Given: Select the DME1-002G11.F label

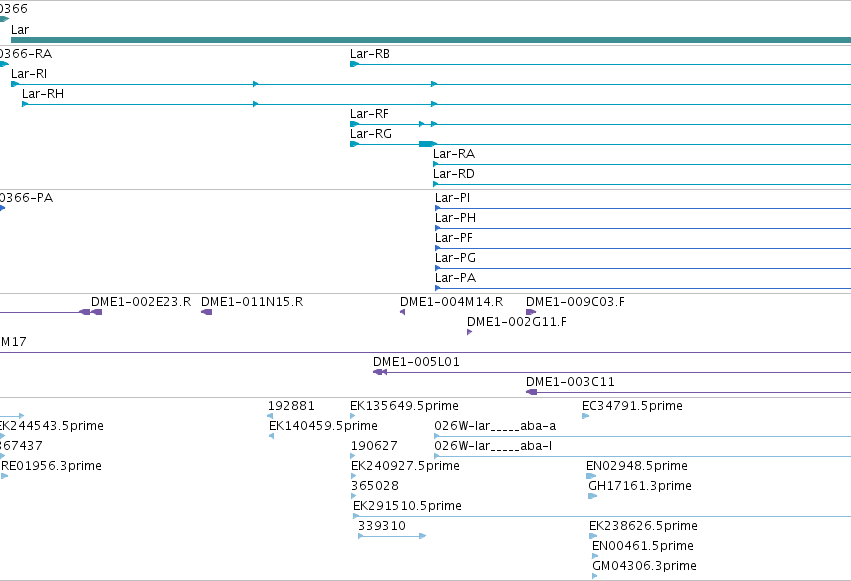Looking at the screenshot, I should (x=517, y=322).
